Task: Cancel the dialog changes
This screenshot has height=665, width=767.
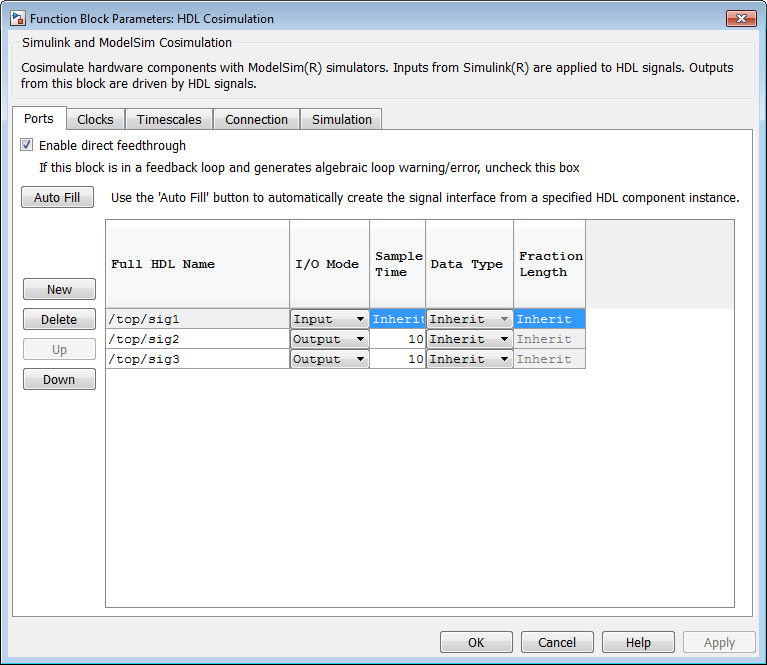Action: pyautogui.click(x=557, y=642)
